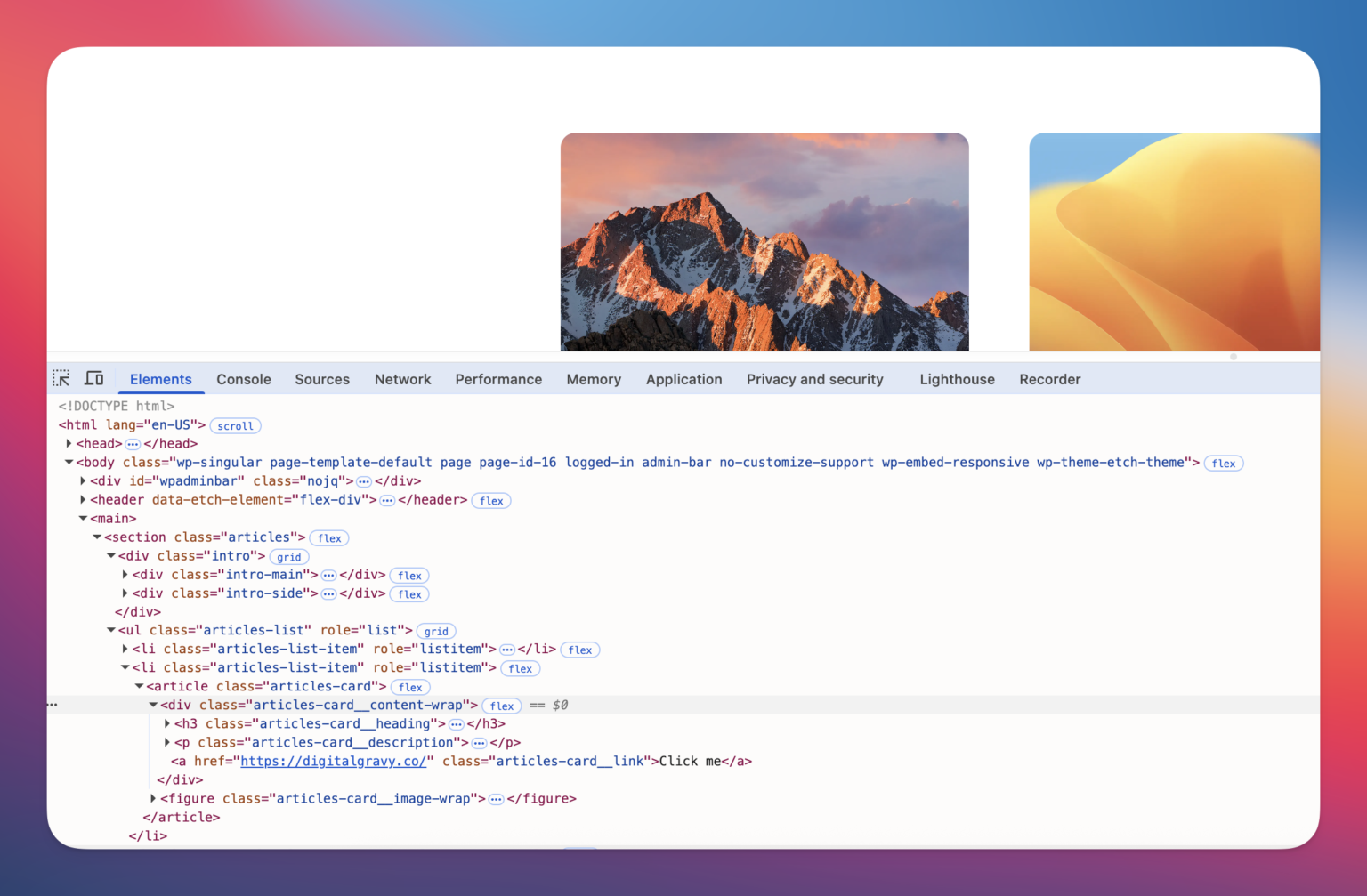
Task: Open the Privacy and security tab
Action: point(815,379)
